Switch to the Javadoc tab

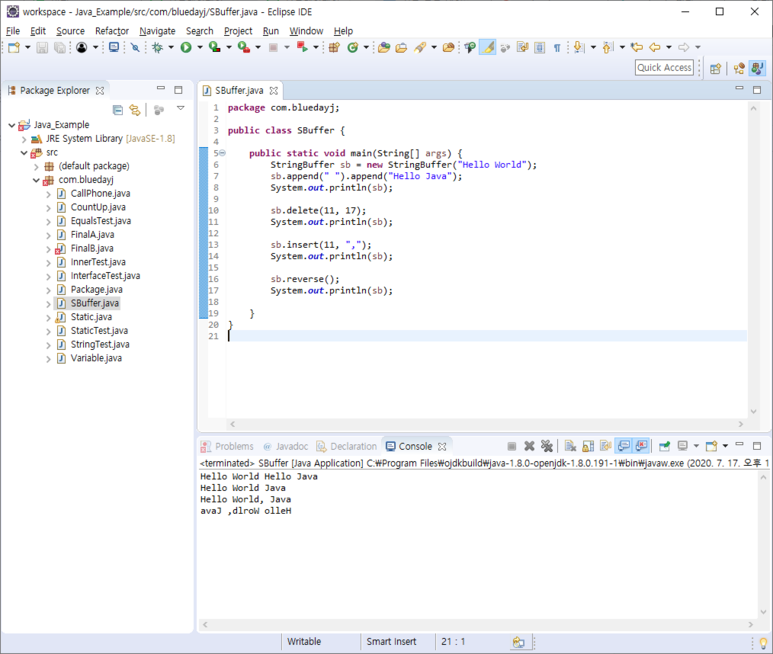pos(285,447)
